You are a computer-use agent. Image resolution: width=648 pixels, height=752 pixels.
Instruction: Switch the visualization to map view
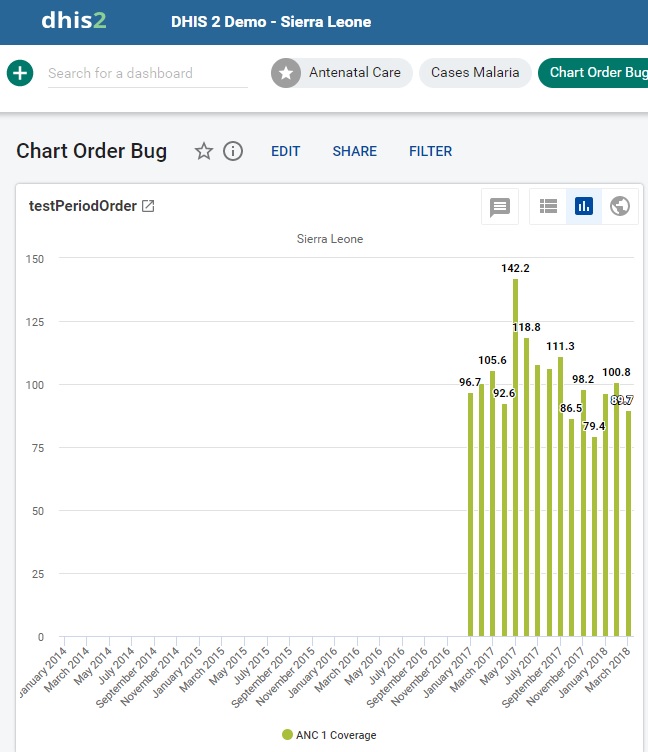(620, 207)
